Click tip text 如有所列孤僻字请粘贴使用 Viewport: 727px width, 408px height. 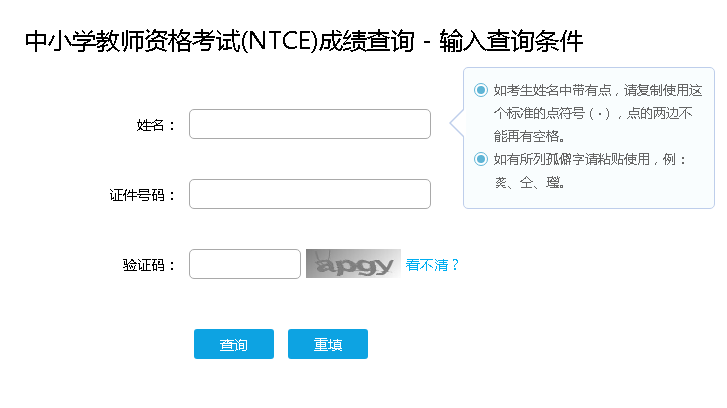click(x=572, y=159)
